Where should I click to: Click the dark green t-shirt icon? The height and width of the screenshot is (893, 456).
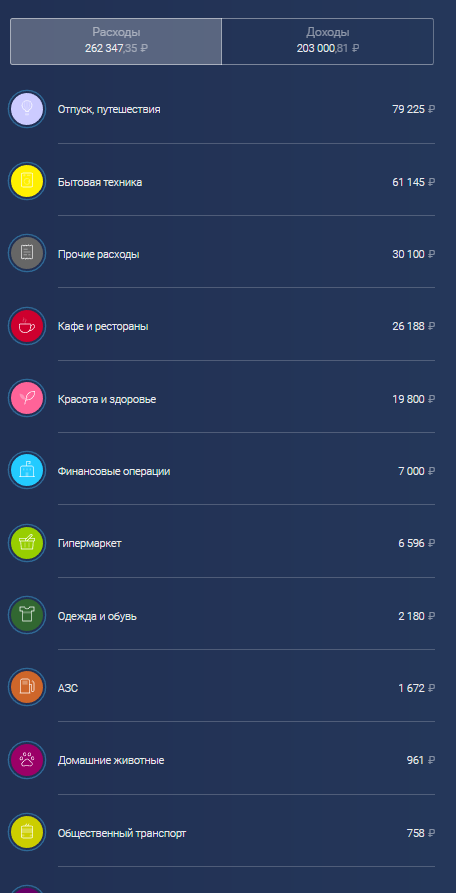click(x=27, y=616)
